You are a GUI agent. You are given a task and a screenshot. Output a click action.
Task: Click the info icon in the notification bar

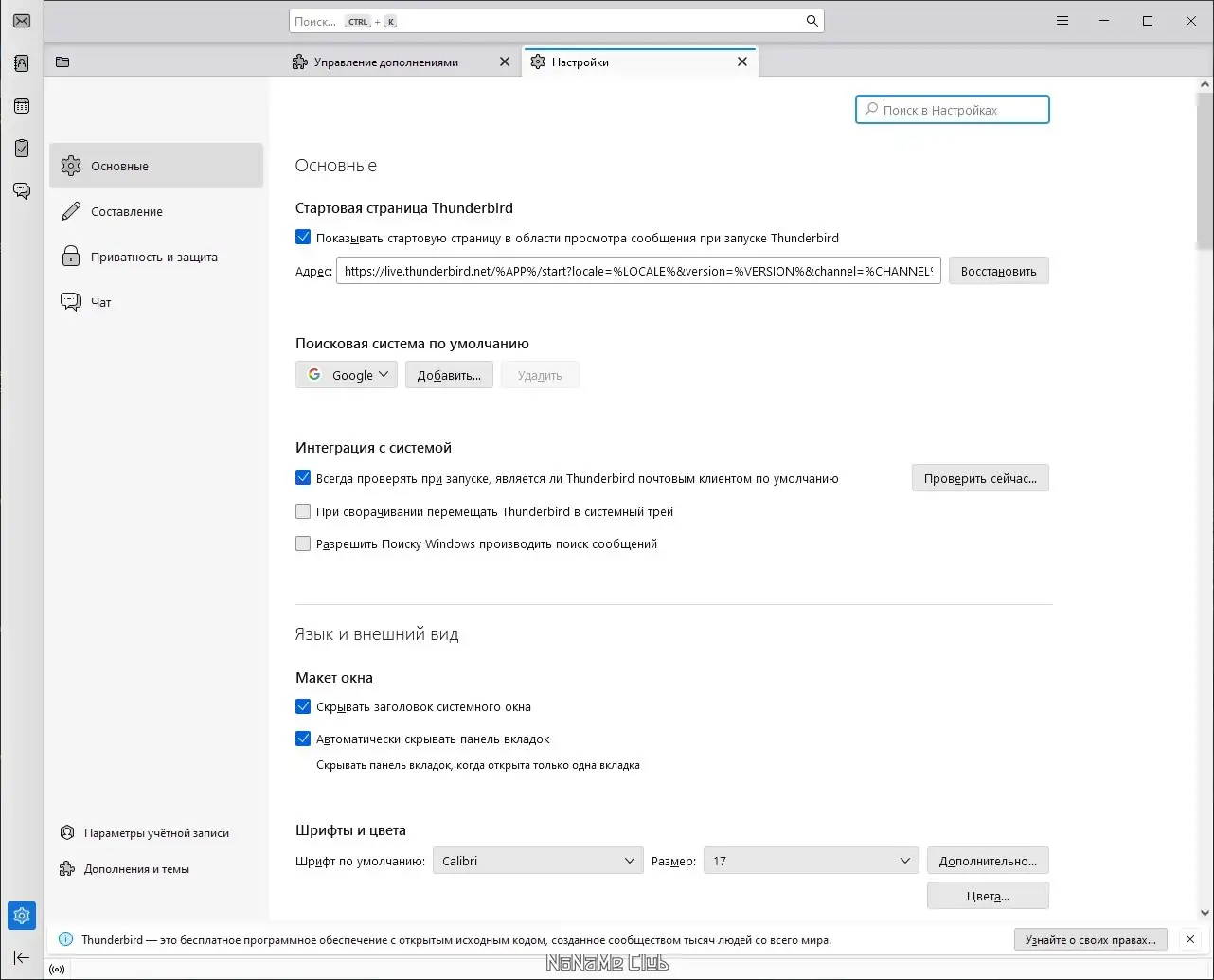65,940
